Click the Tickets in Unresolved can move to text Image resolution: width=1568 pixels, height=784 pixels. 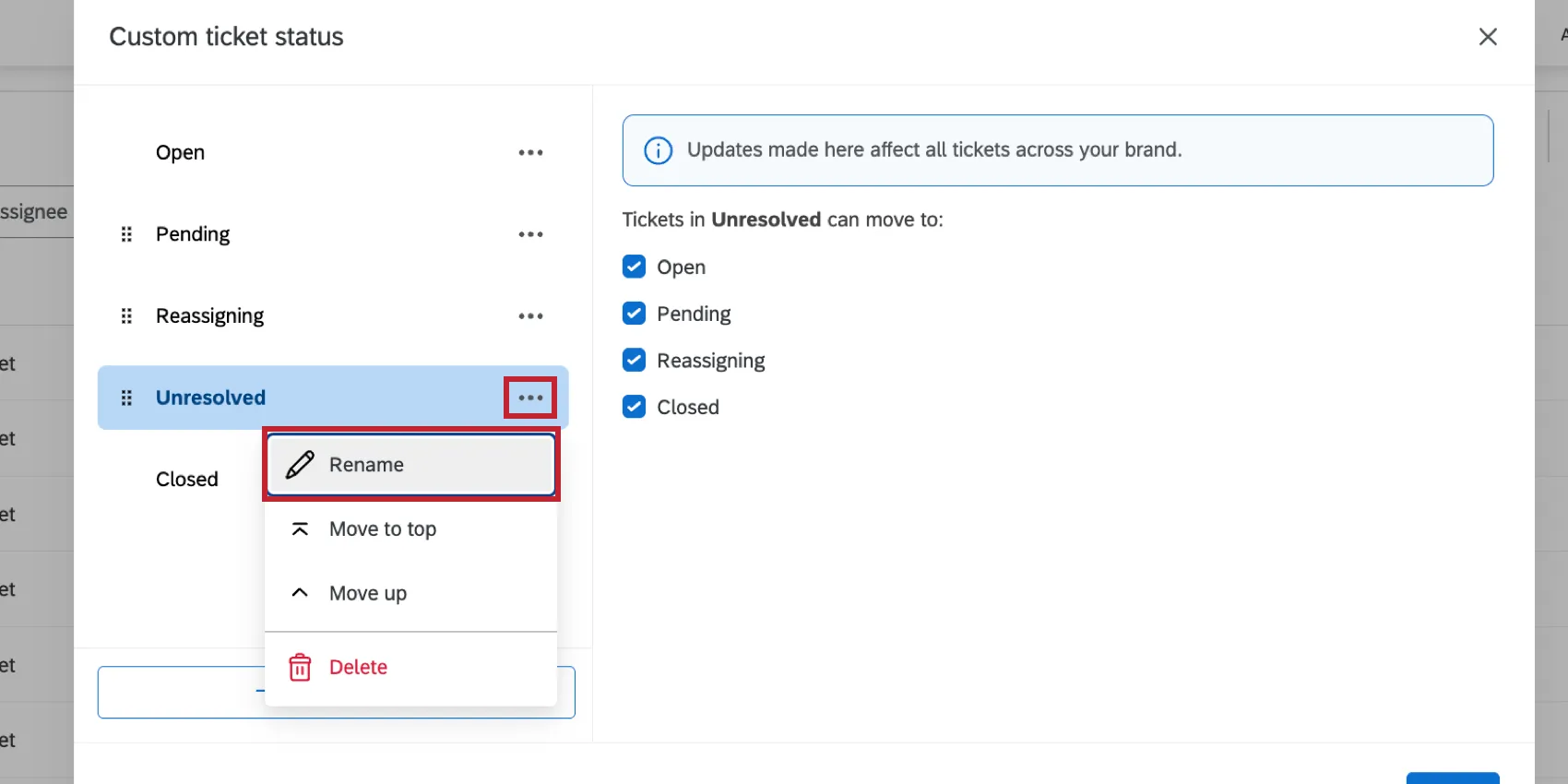pos(783,220)
